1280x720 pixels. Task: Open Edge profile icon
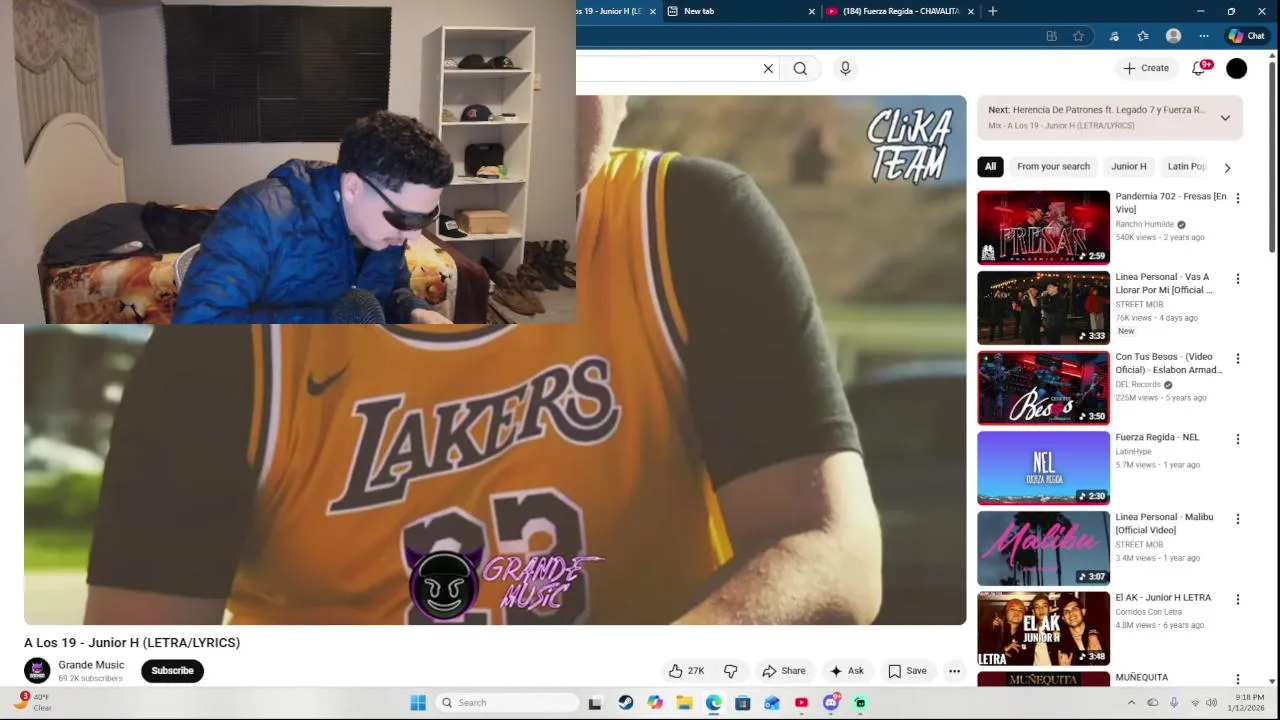[1173, 36]
